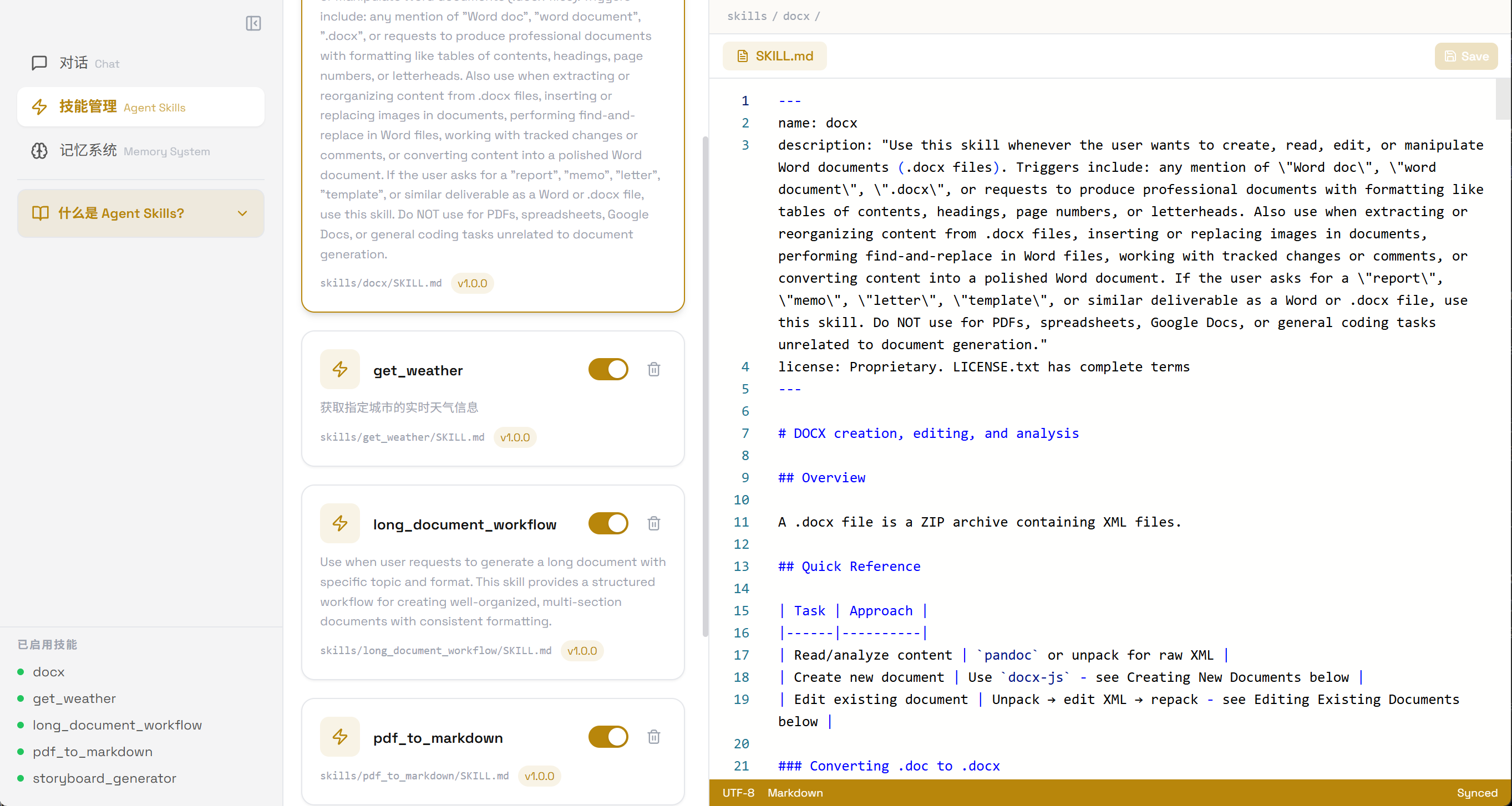This screenshot has height=806, width=1512.
Task: Click the Save button
Action: (x=1466, y=56)
